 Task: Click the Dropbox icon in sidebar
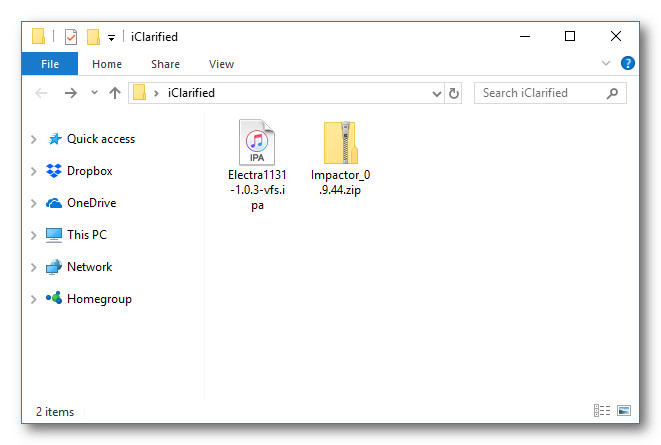pos(54,171)
